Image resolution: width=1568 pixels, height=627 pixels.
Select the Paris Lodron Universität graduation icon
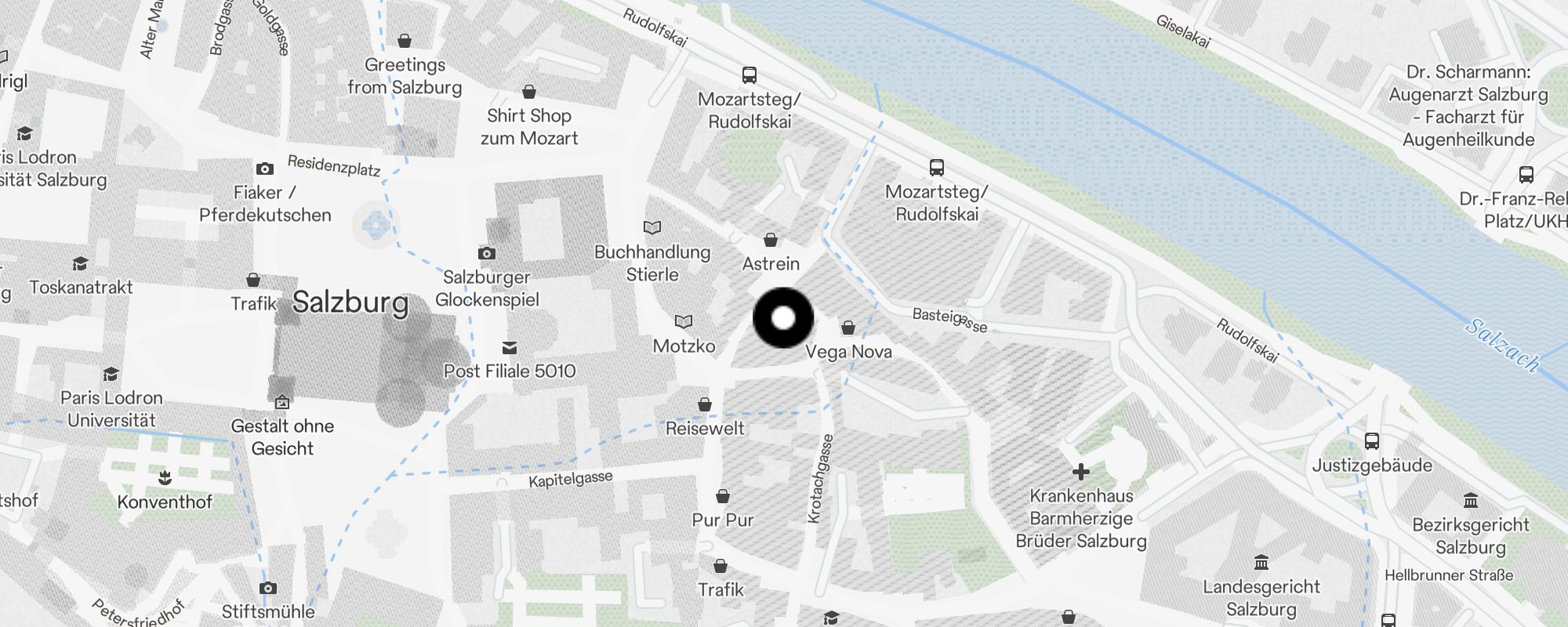pyautogui.click(x=111, y=374)
